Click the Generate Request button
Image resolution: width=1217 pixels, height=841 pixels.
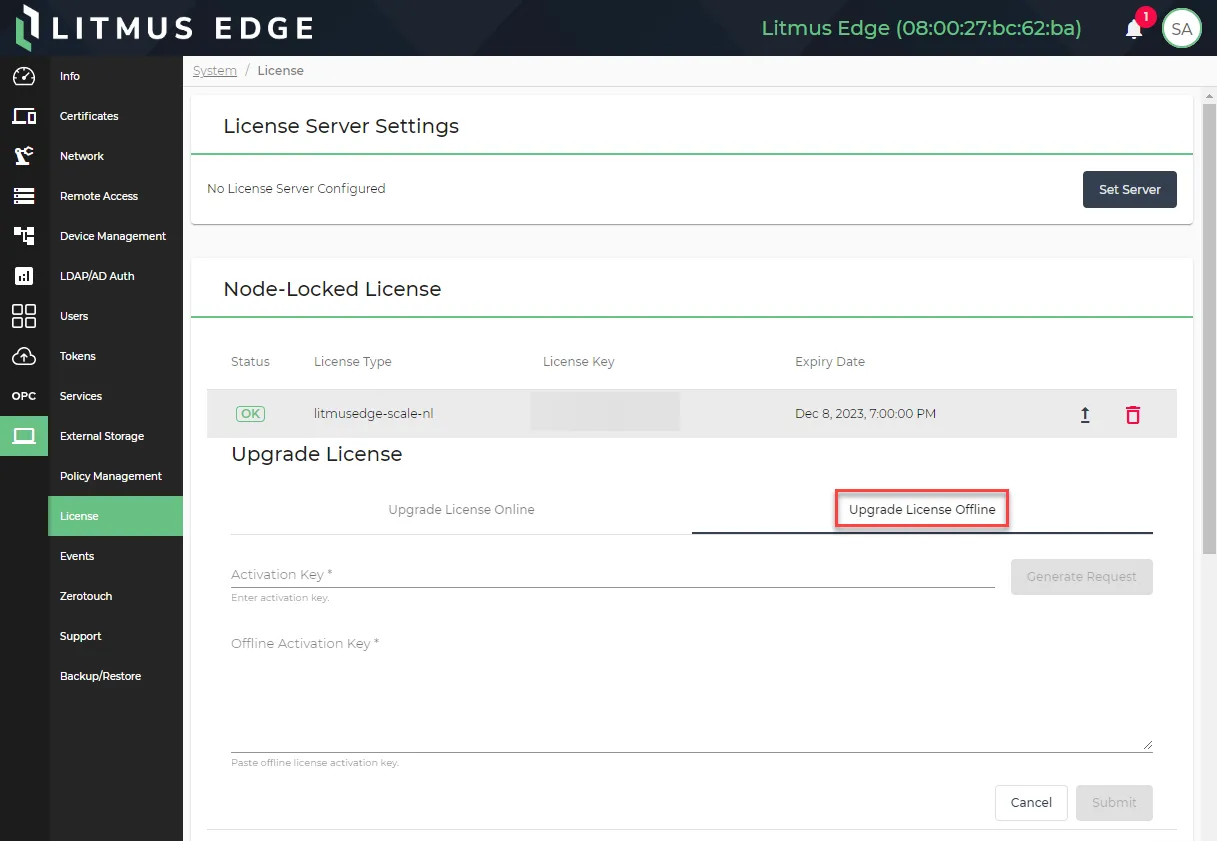[1082, 577]
